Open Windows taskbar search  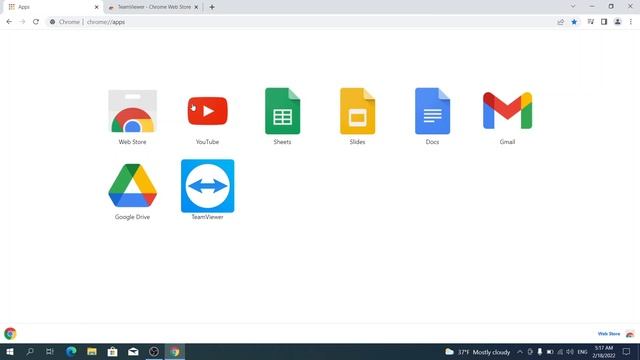pyautogui.click(x=30, y=352)
